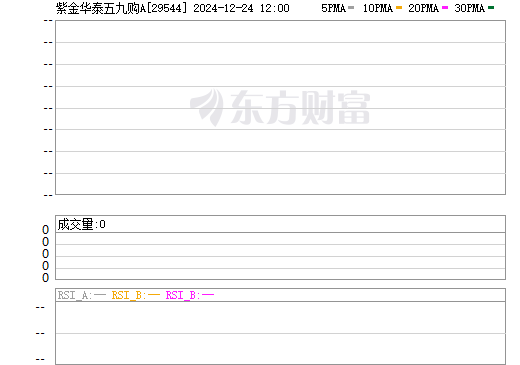Click the 东方财富 watermark logo icon
This screenshot has height=365, width=520.
point(207,107)
